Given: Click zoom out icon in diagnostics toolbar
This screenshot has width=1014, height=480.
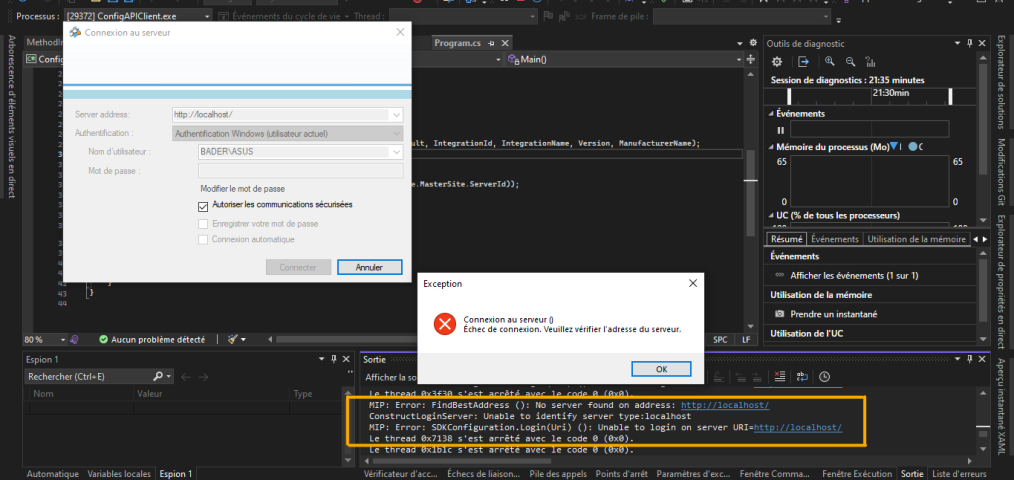Looking at the screenshot, I should point(850,62).
